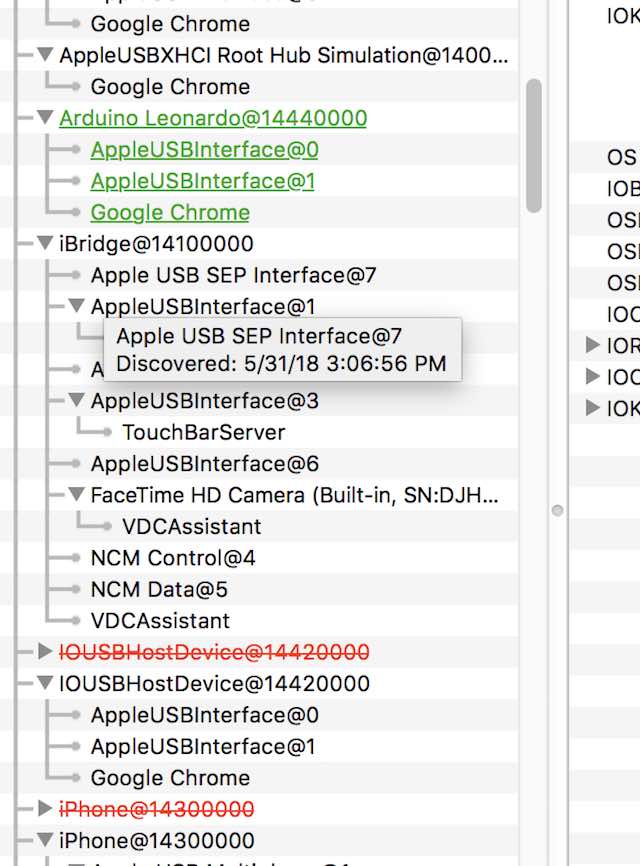Select AppleUSBInterface@1 row under iBridge
Screen dimensions: 640x866
tap(203, 307)
